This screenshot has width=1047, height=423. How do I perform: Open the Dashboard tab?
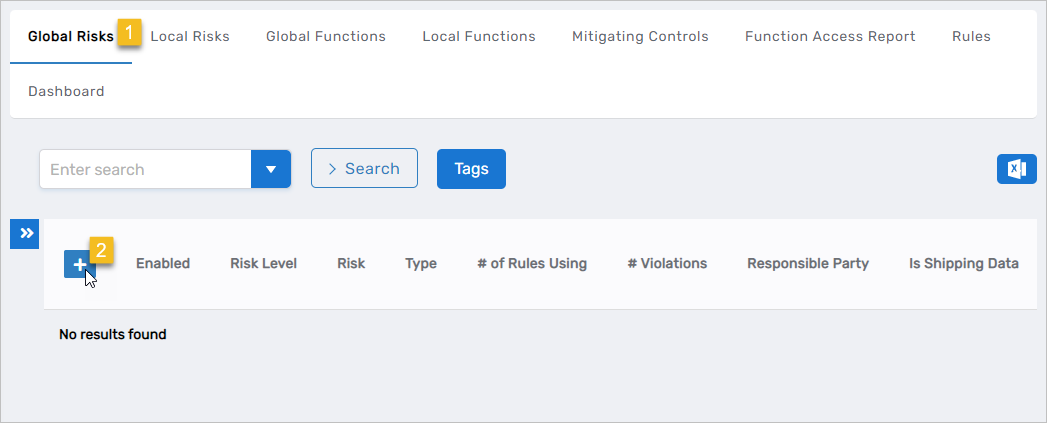pyautogui.click(x=66, y=92)
